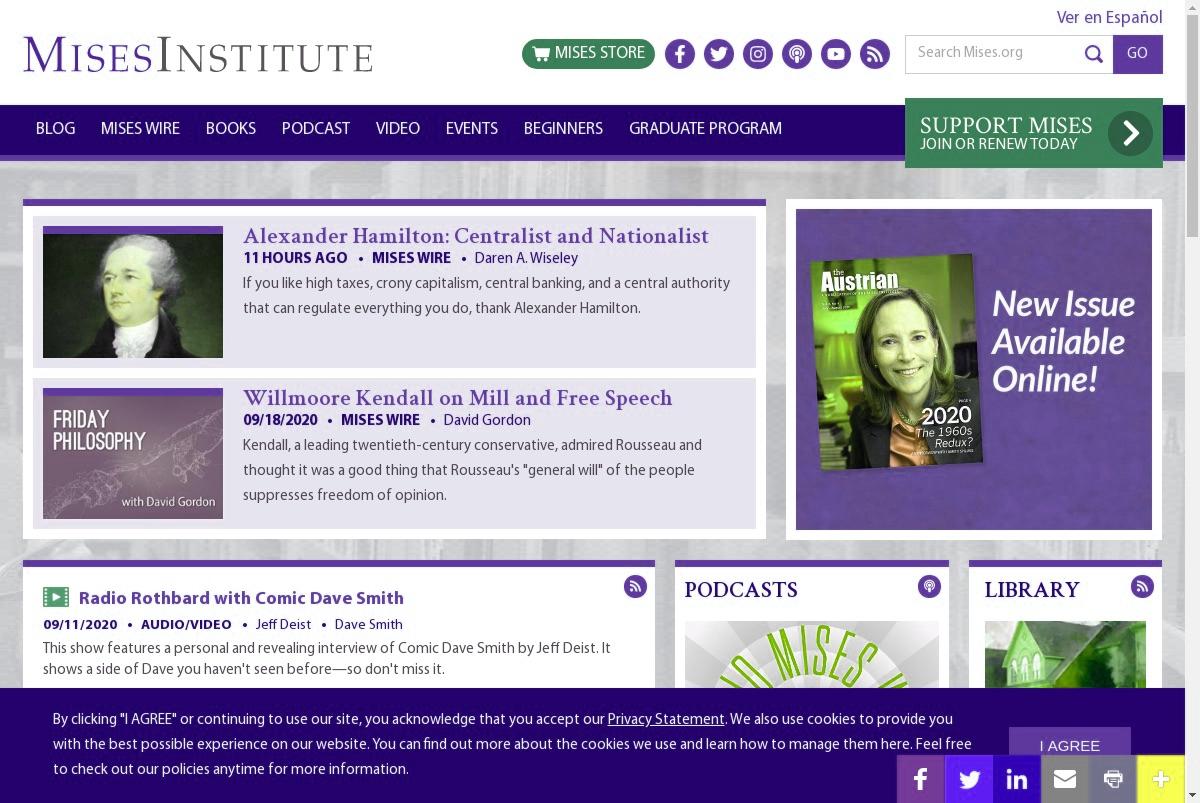Share the page on Twitter
The width and height of the screenshot is (1200, 803).
(x=969, y=779)
